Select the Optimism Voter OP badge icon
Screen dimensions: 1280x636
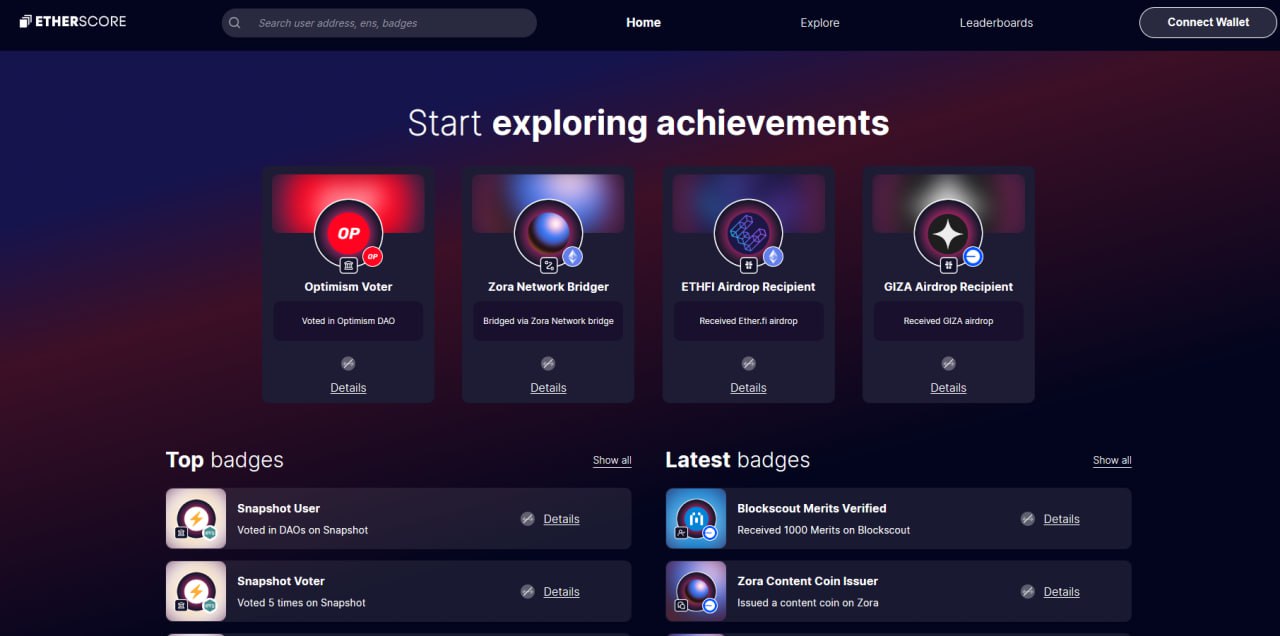pyautogui.click(x=348, y=233)
